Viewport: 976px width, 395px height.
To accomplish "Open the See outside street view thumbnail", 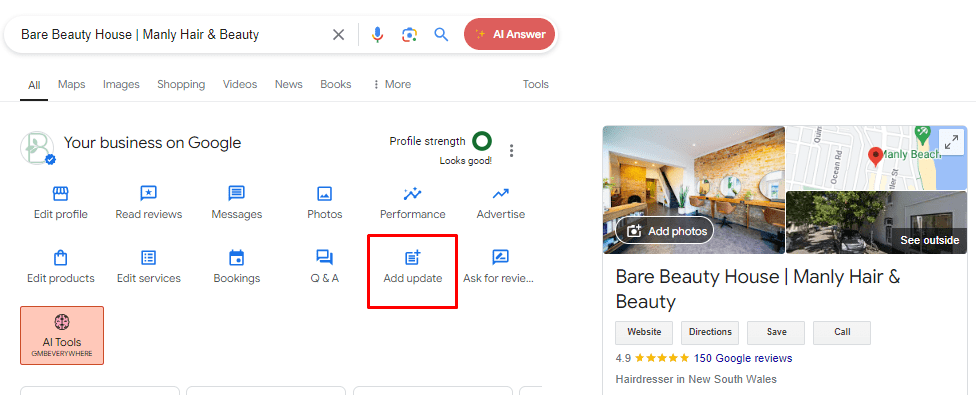I will pos(876,223).
